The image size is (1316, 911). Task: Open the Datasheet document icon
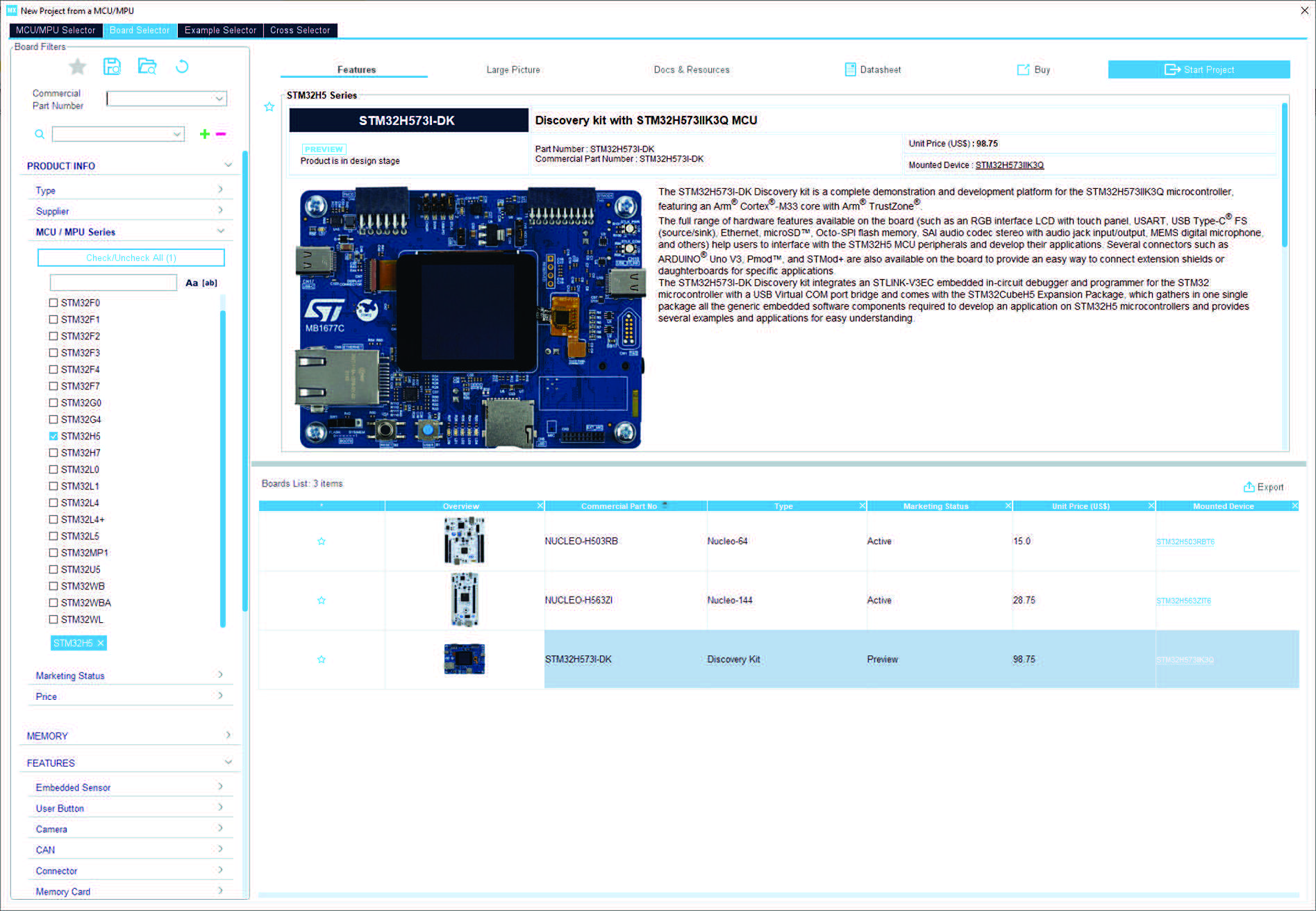pyautogui.click(x=850, y=69)
